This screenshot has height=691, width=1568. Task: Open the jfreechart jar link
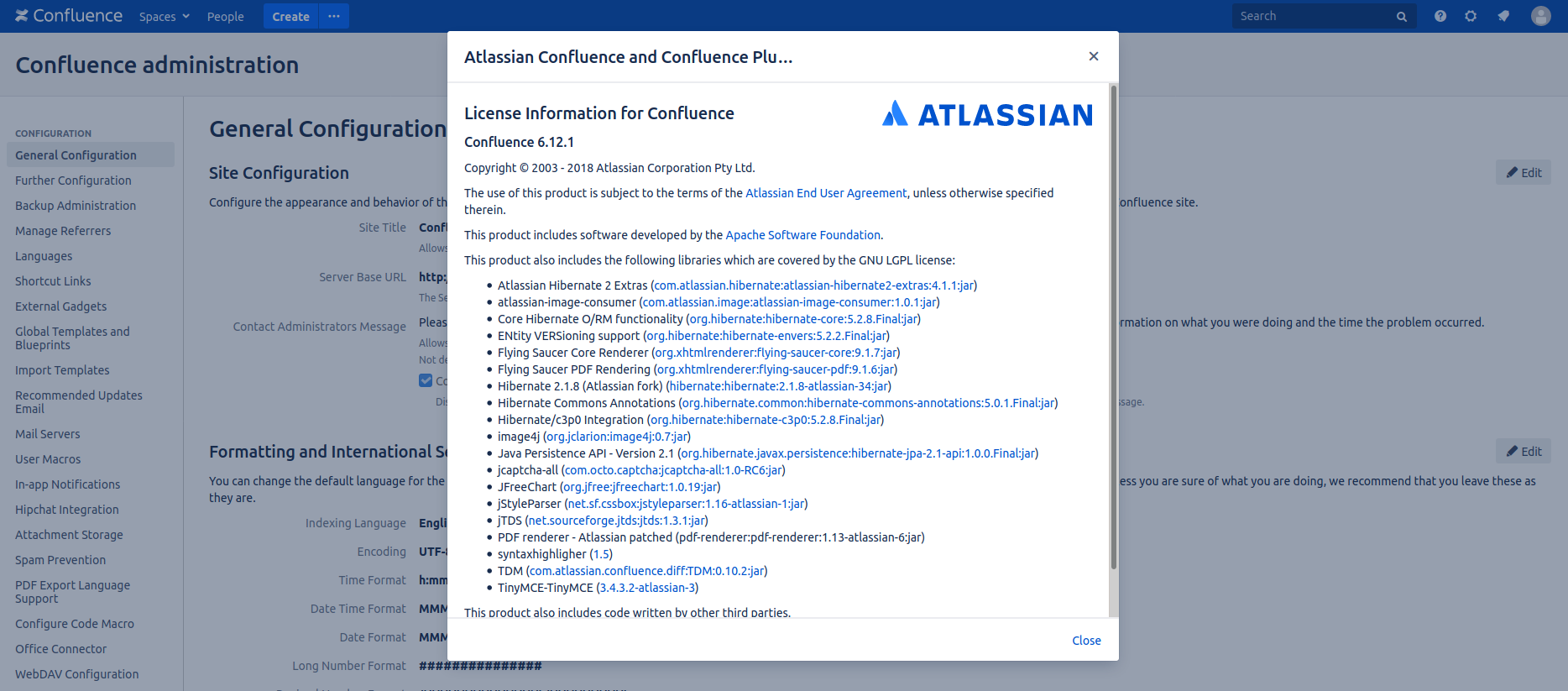tap(640, 487)
